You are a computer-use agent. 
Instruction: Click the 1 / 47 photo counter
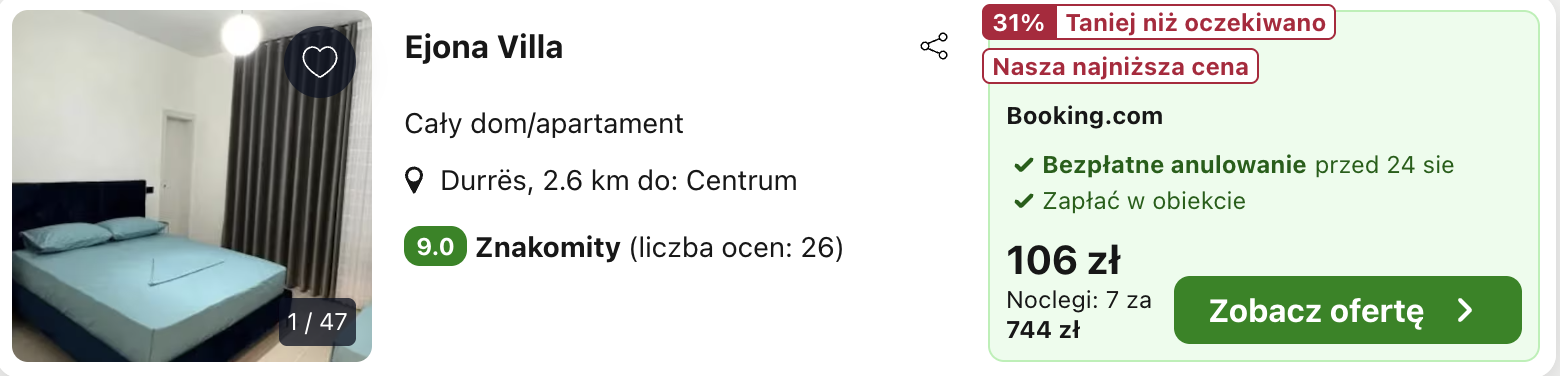click(x=317, y=322)
